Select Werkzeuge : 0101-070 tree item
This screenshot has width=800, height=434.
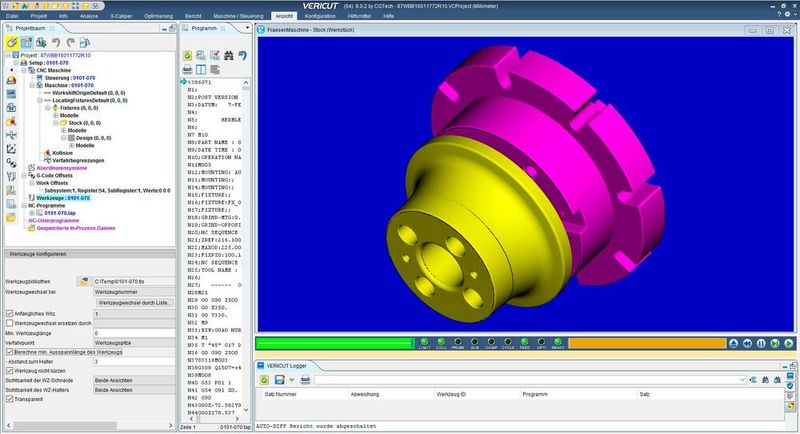tap(63, 198)
